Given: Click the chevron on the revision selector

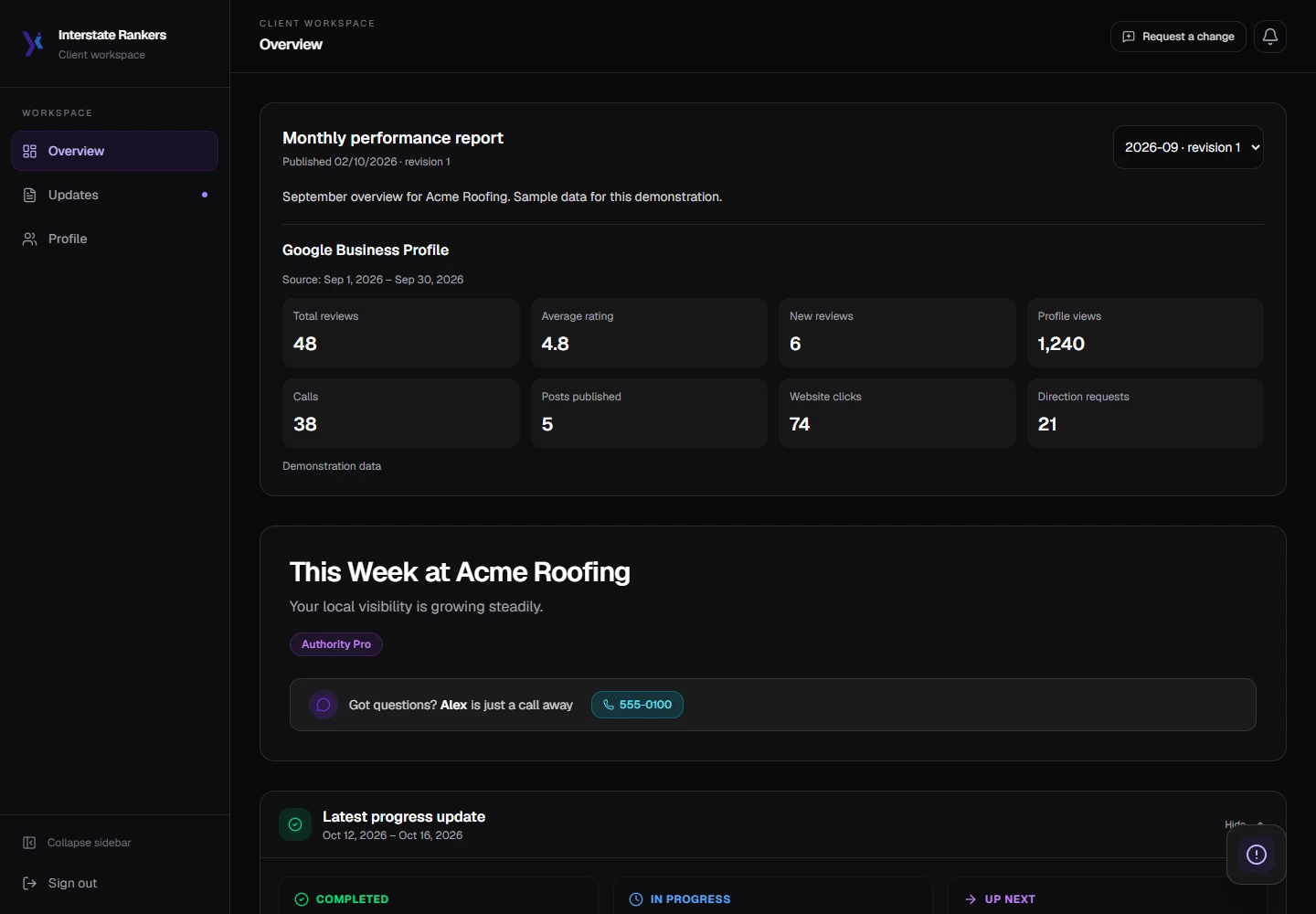Looking at the screenshot, I should [x=1256, y=147].
